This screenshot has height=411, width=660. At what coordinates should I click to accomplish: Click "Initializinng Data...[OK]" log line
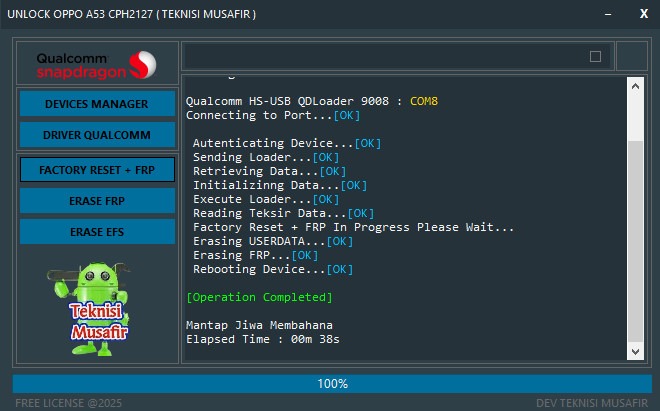[x=280, y=185]
